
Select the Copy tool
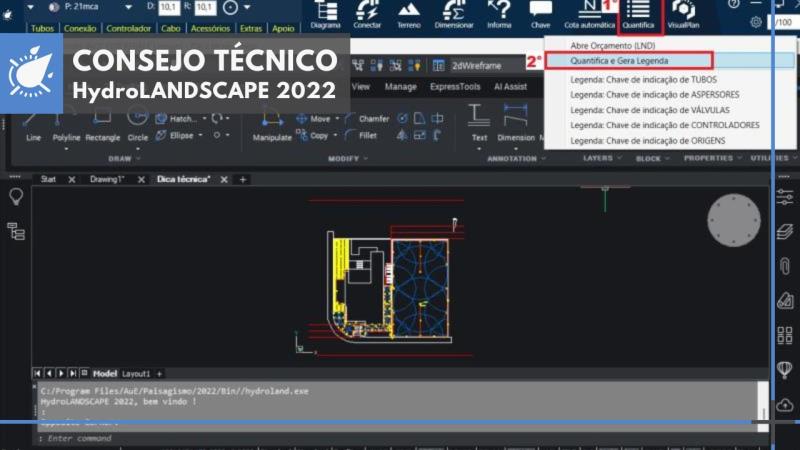(x=312, y=136)
